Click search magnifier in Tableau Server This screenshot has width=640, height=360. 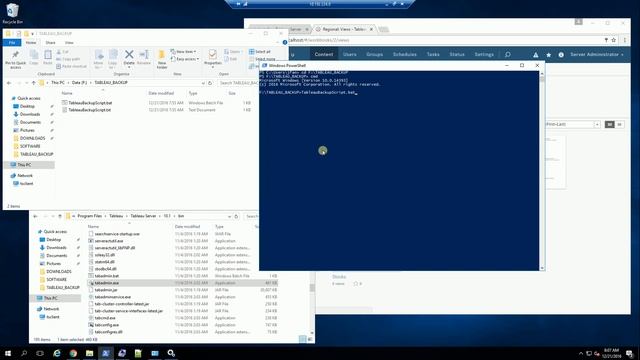coord(507,54)
